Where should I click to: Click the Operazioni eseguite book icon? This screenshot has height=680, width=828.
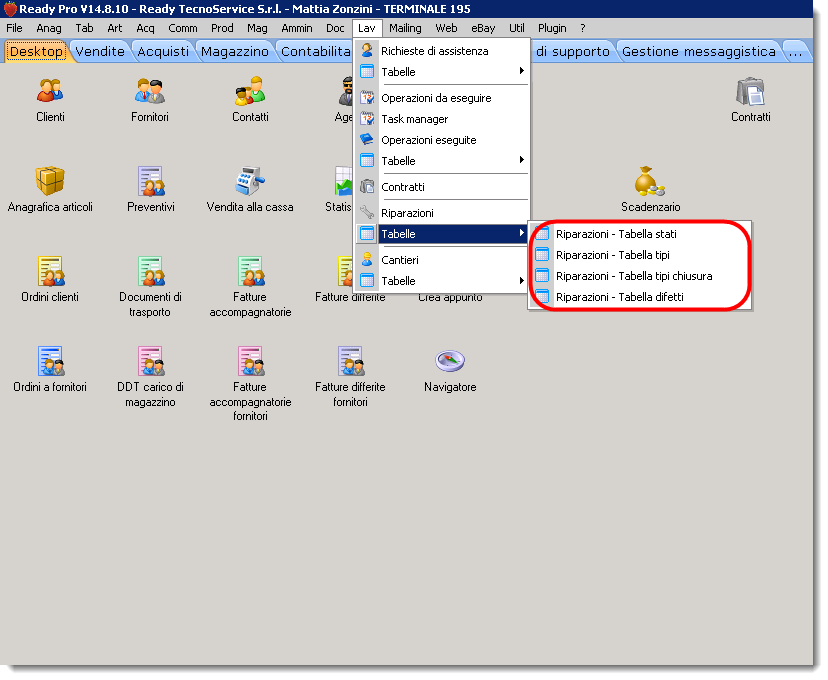(x=367, y=139)
